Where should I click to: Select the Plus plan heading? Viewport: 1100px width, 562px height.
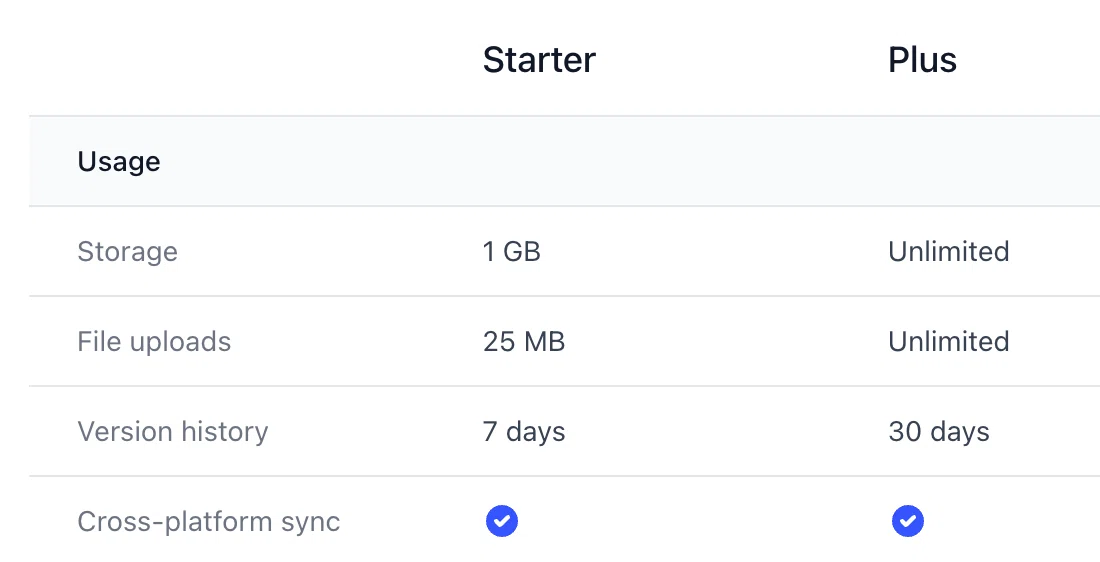[x=923, y=60]
